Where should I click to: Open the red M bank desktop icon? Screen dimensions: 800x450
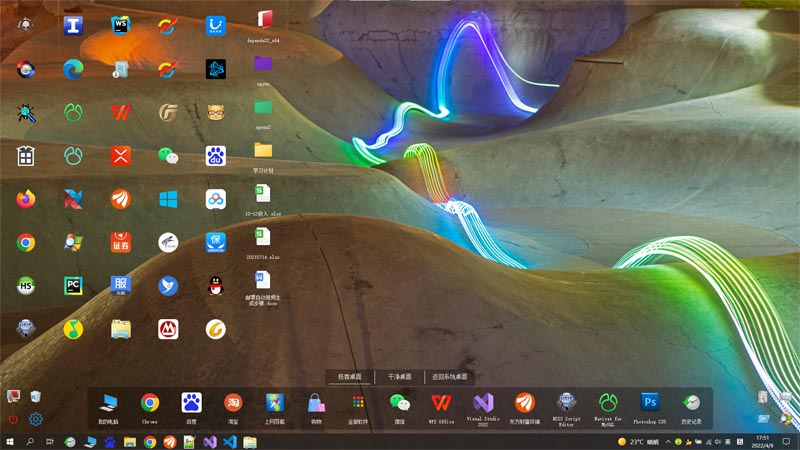coord(168,329)
